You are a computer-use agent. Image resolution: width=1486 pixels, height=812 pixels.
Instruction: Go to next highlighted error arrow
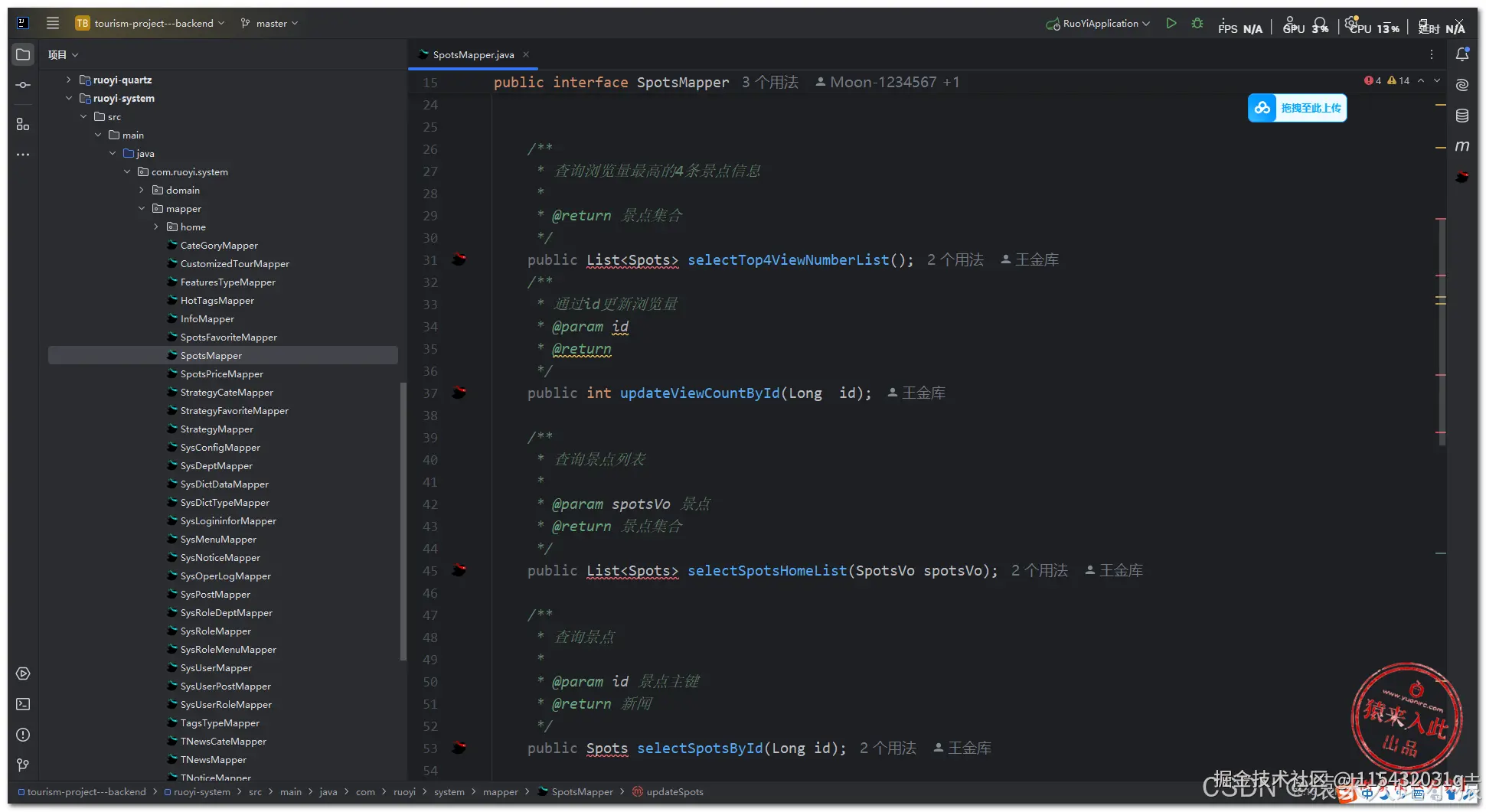tap(1437, 80)
